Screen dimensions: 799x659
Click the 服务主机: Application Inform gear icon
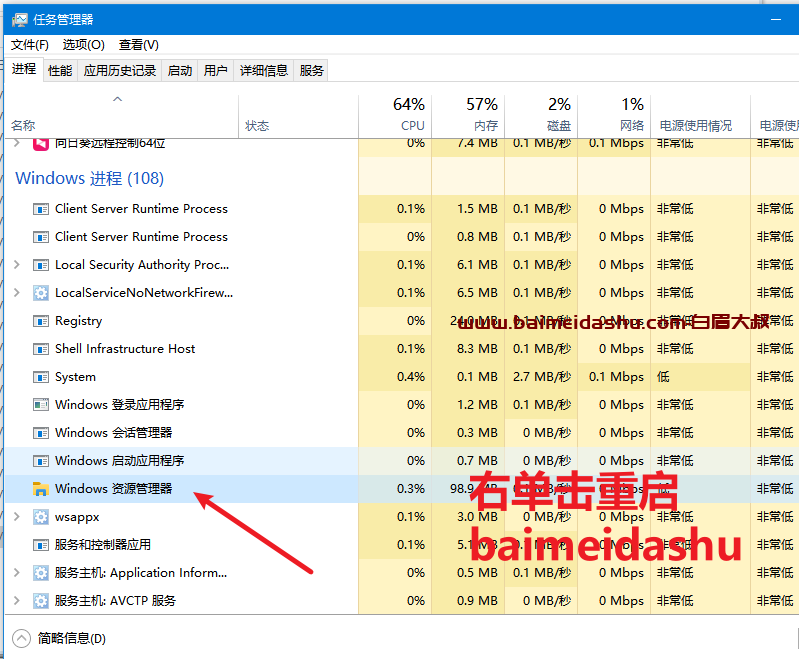(41, 573)
